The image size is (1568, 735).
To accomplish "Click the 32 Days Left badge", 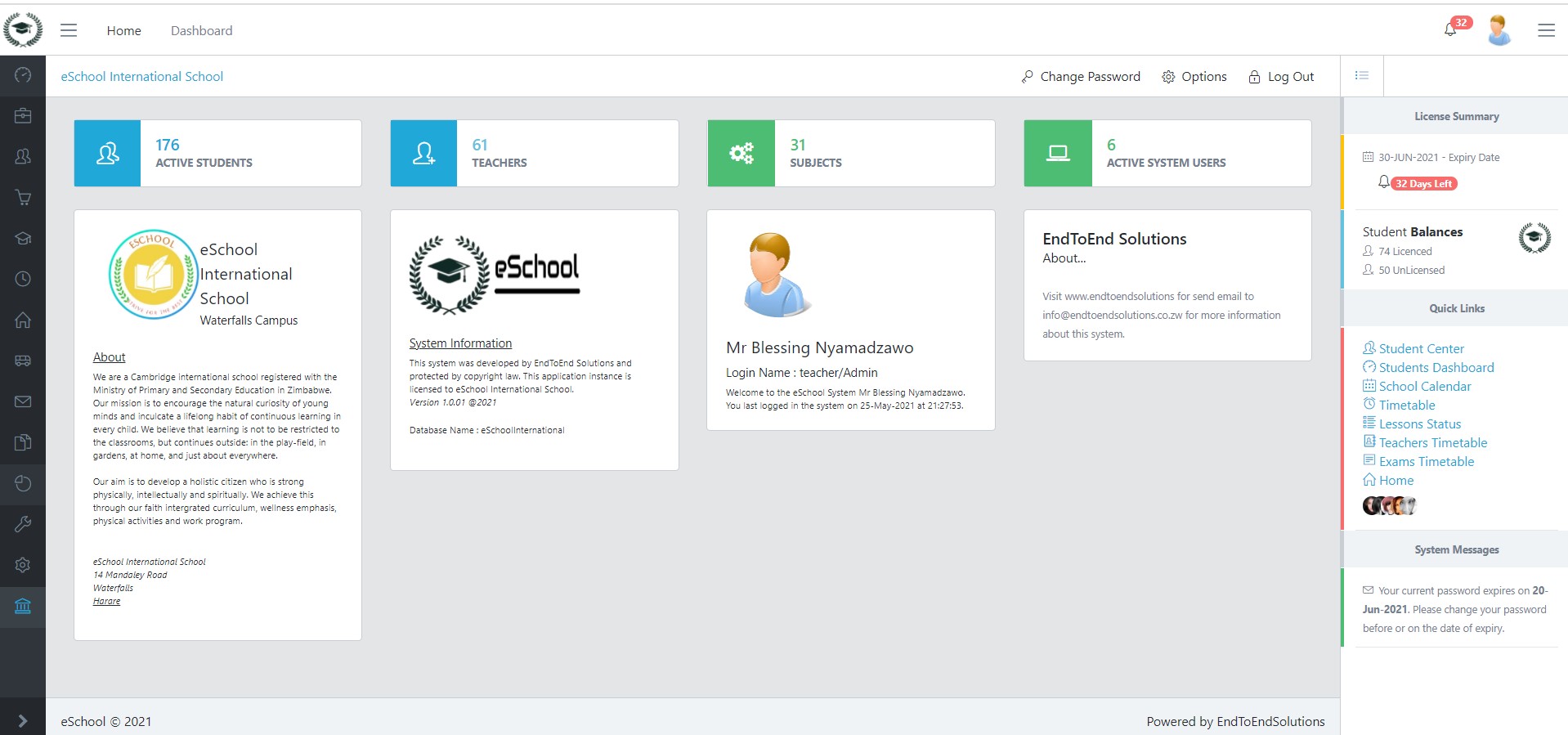I will pyautogui.click(x=1423, y=184).
